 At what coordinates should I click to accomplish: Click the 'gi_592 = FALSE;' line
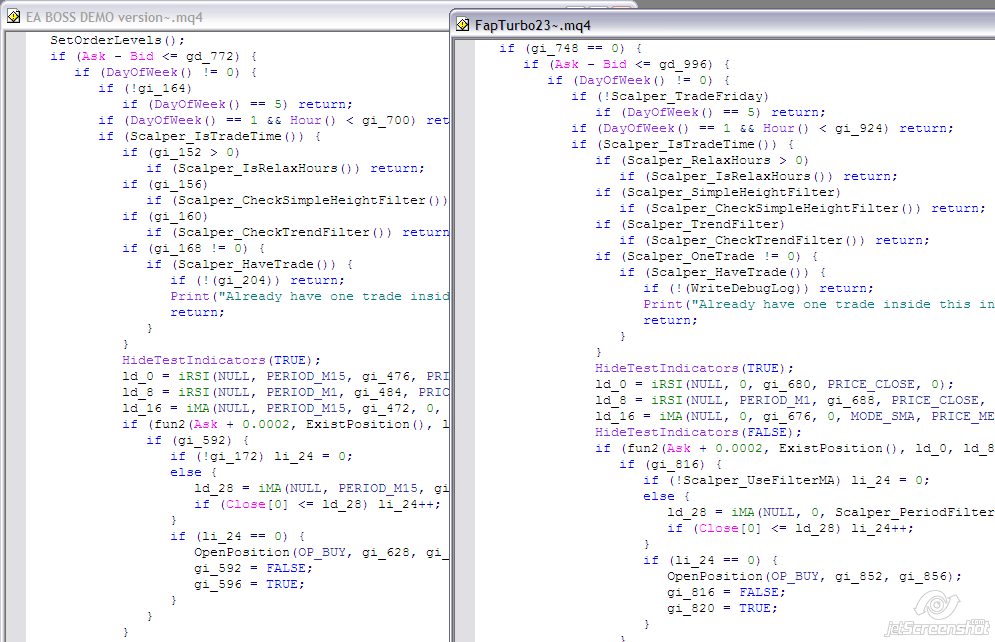click(253, 568)
